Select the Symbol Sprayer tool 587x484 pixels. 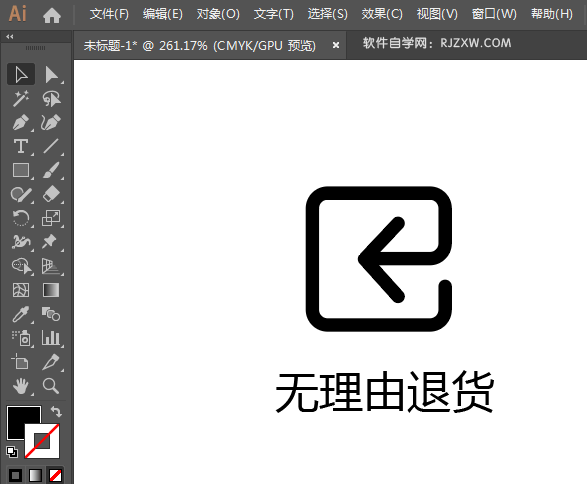(x=21, y=338)
